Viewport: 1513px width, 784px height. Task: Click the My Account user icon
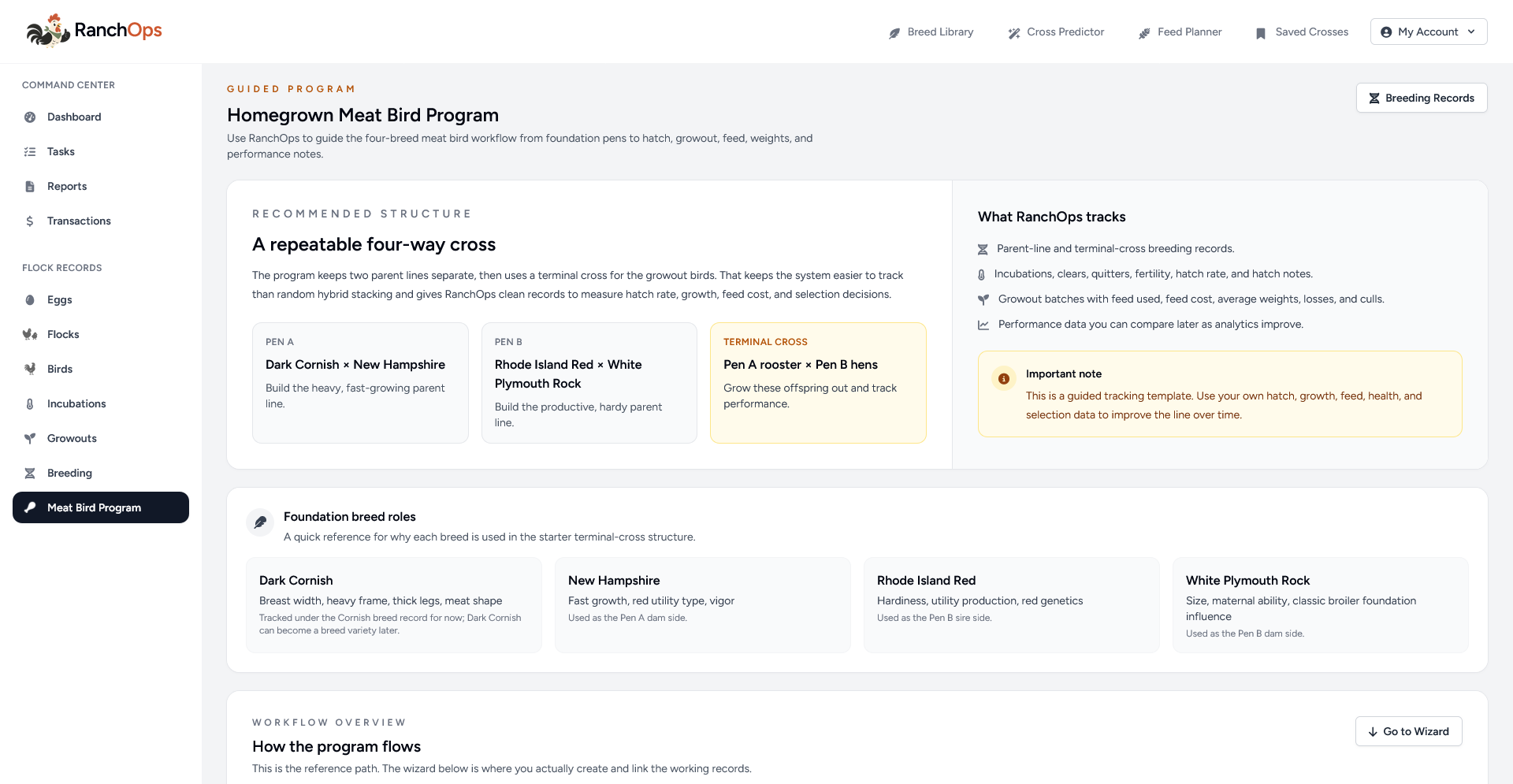1386,32
